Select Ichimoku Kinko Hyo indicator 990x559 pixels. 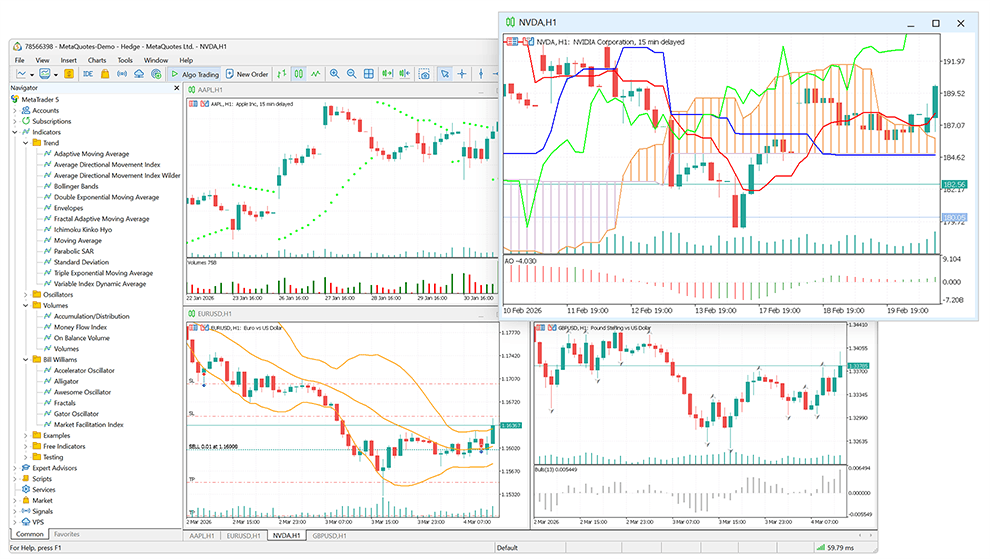click(83, 229)
